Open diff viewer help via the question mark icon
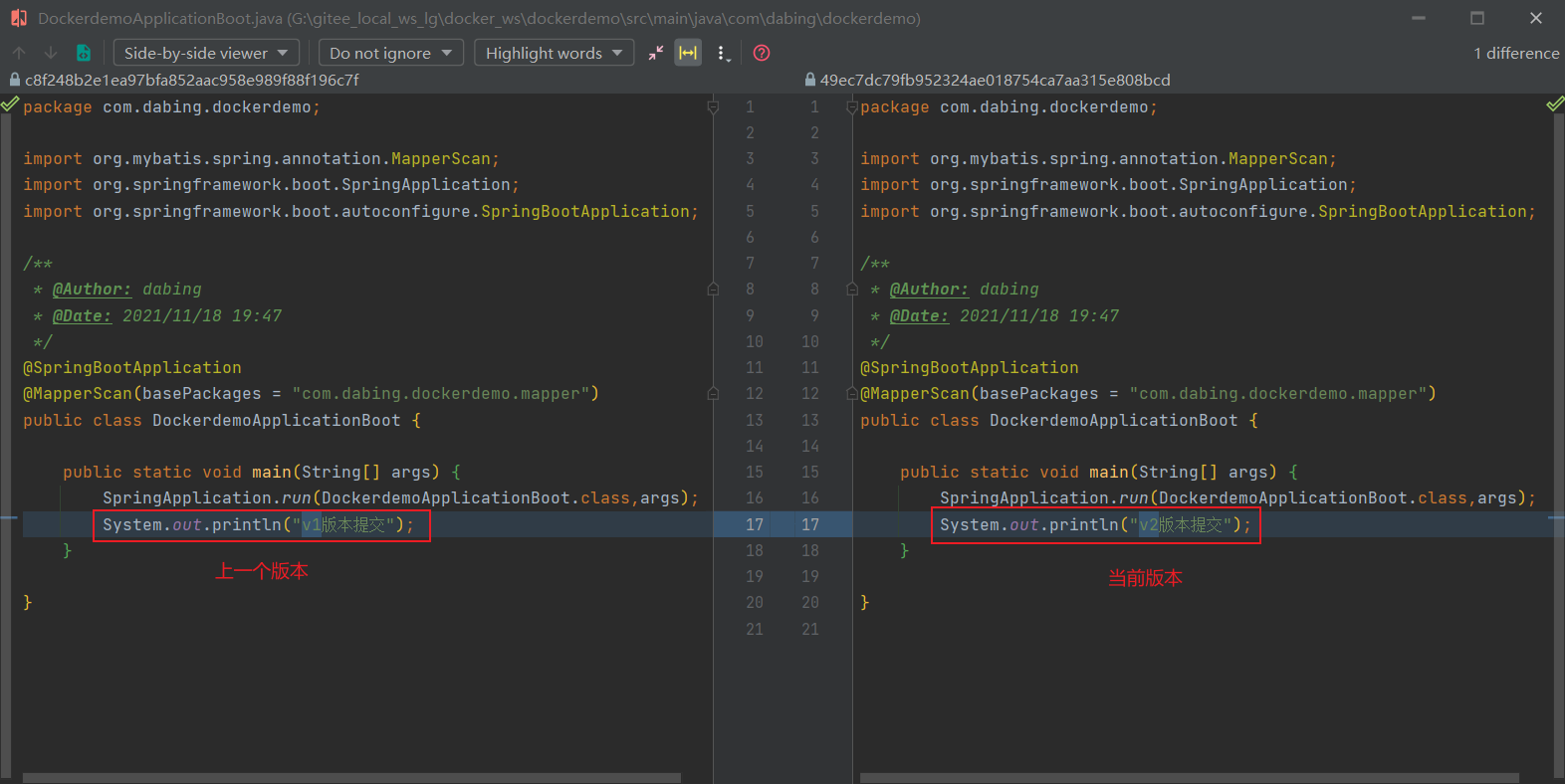 pos(762,53)
